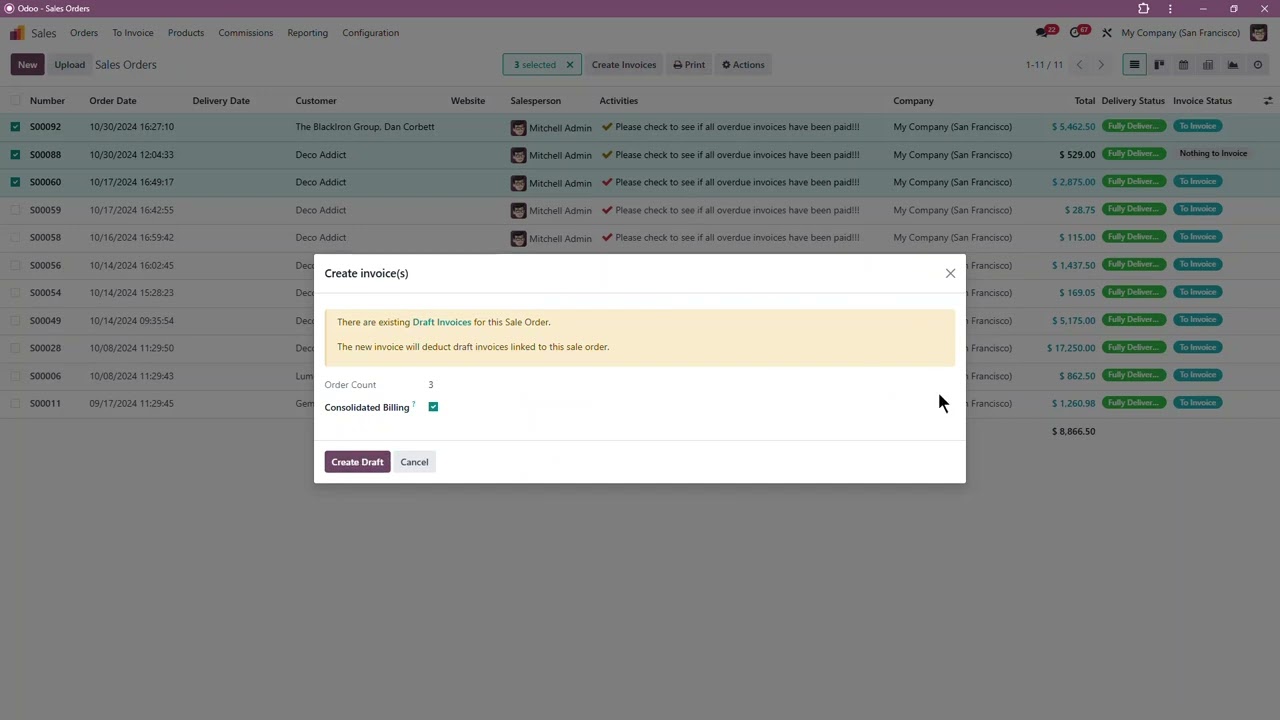
Task: Open the activities clock icon with 67 badge
Action: tap(1077, 32)
